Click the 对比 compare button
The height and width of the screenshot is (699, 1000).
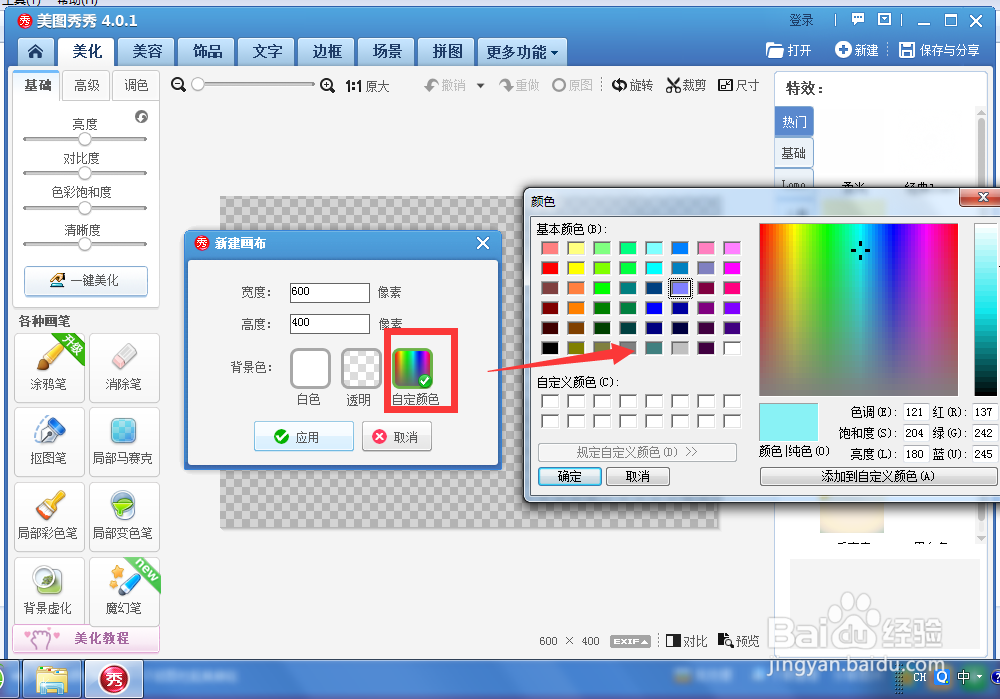pos(686,641)
